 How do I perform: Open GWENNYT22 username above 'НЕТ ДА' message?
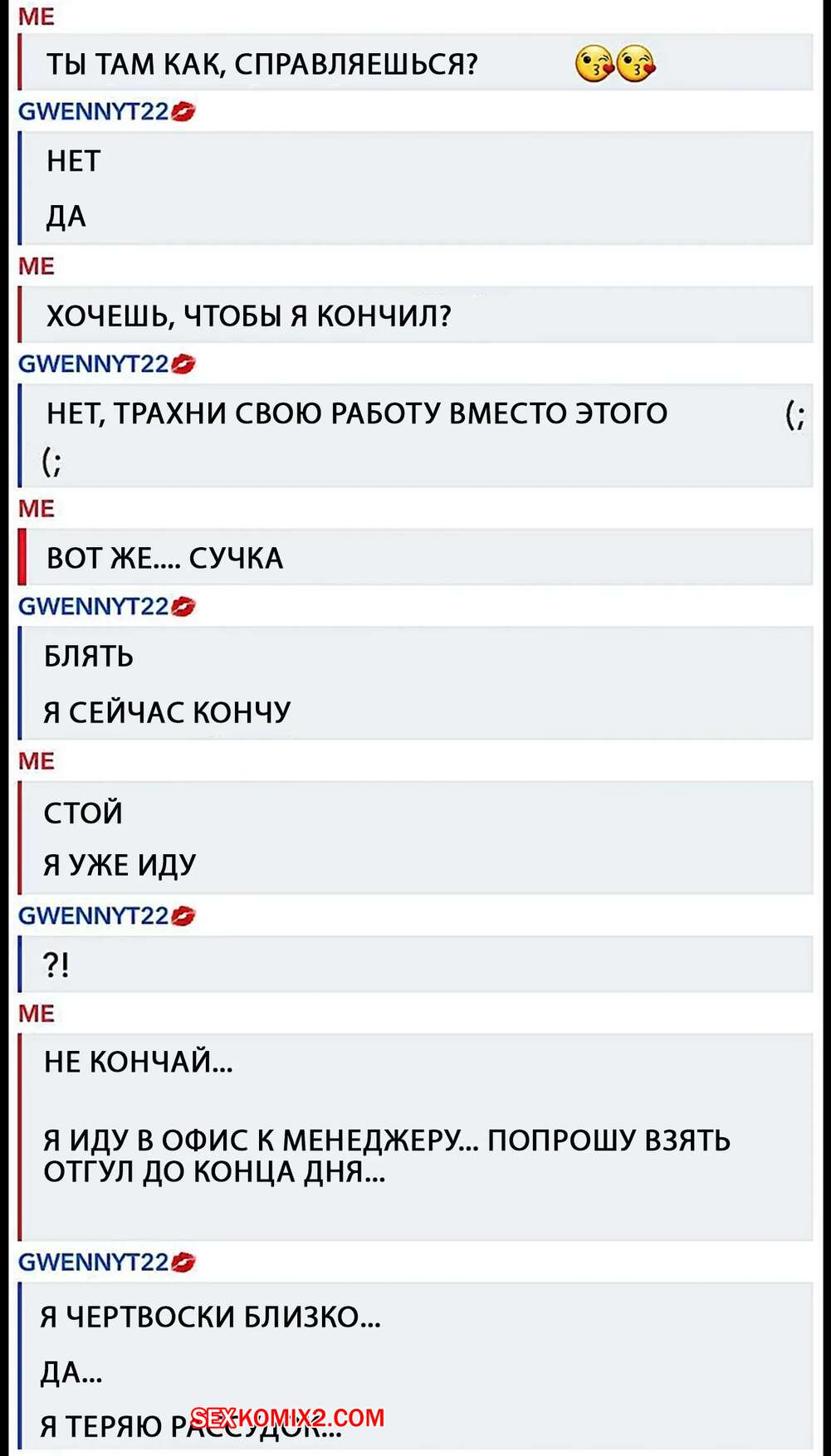[x=94, y=112]
